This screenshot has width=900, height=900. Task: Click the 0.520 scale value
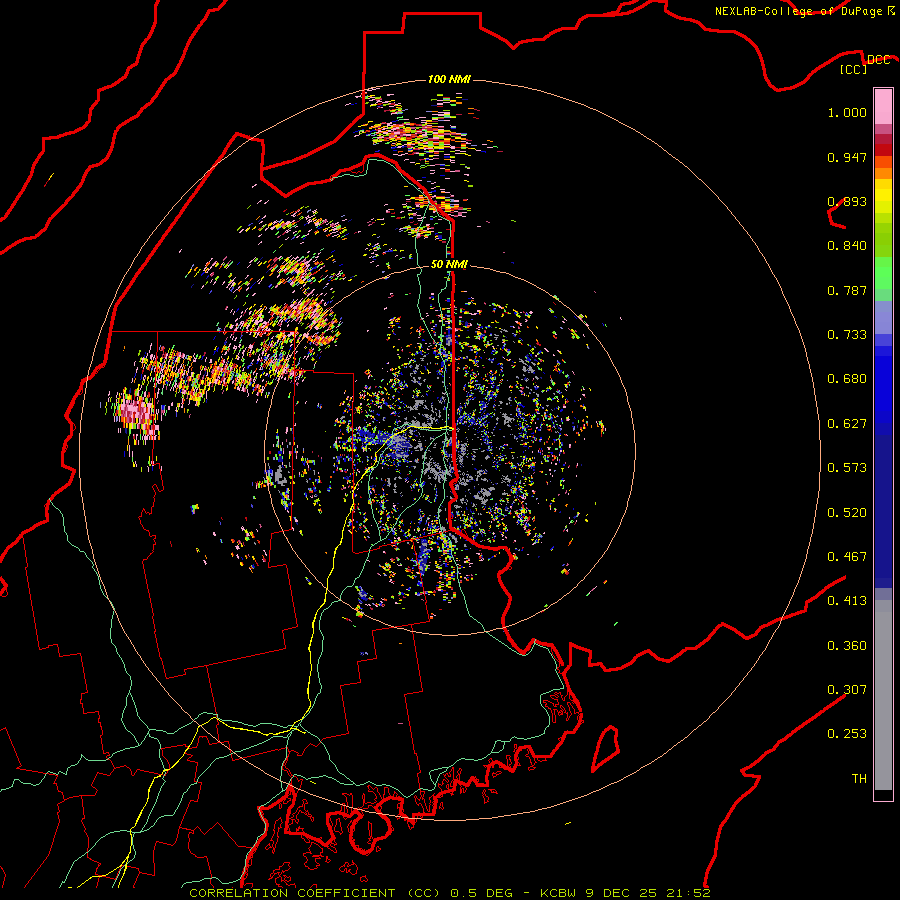(847, 513)
